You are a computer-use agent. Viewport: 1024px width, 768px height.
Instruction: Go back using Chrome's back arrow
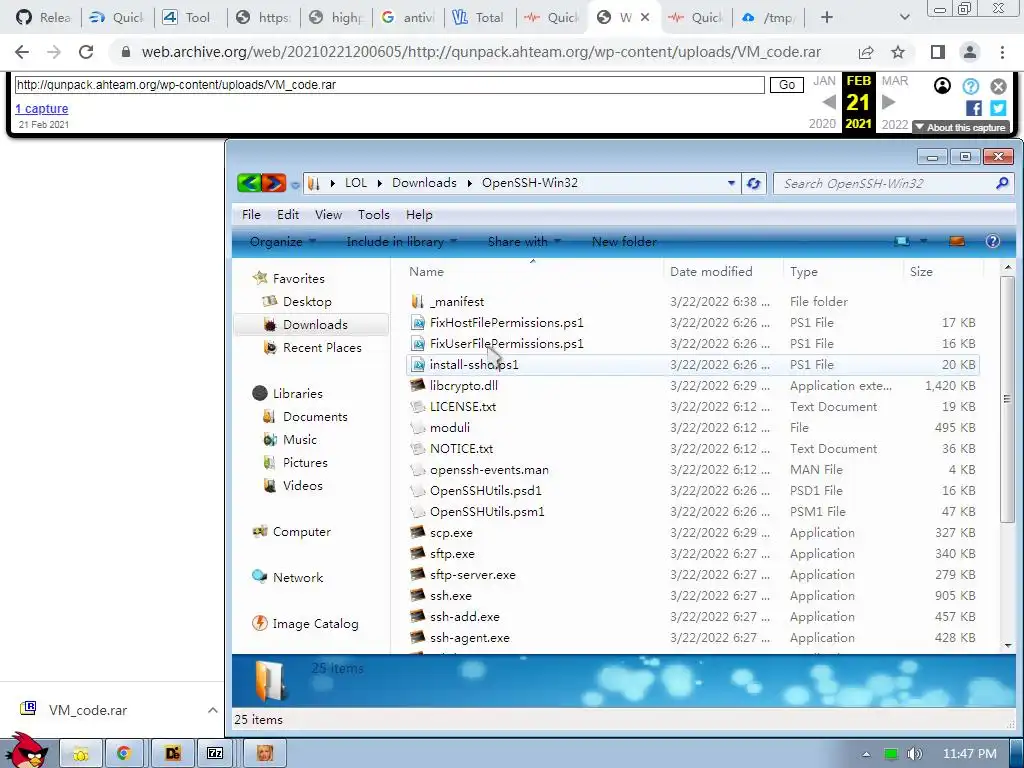click(x=22, y=52)
